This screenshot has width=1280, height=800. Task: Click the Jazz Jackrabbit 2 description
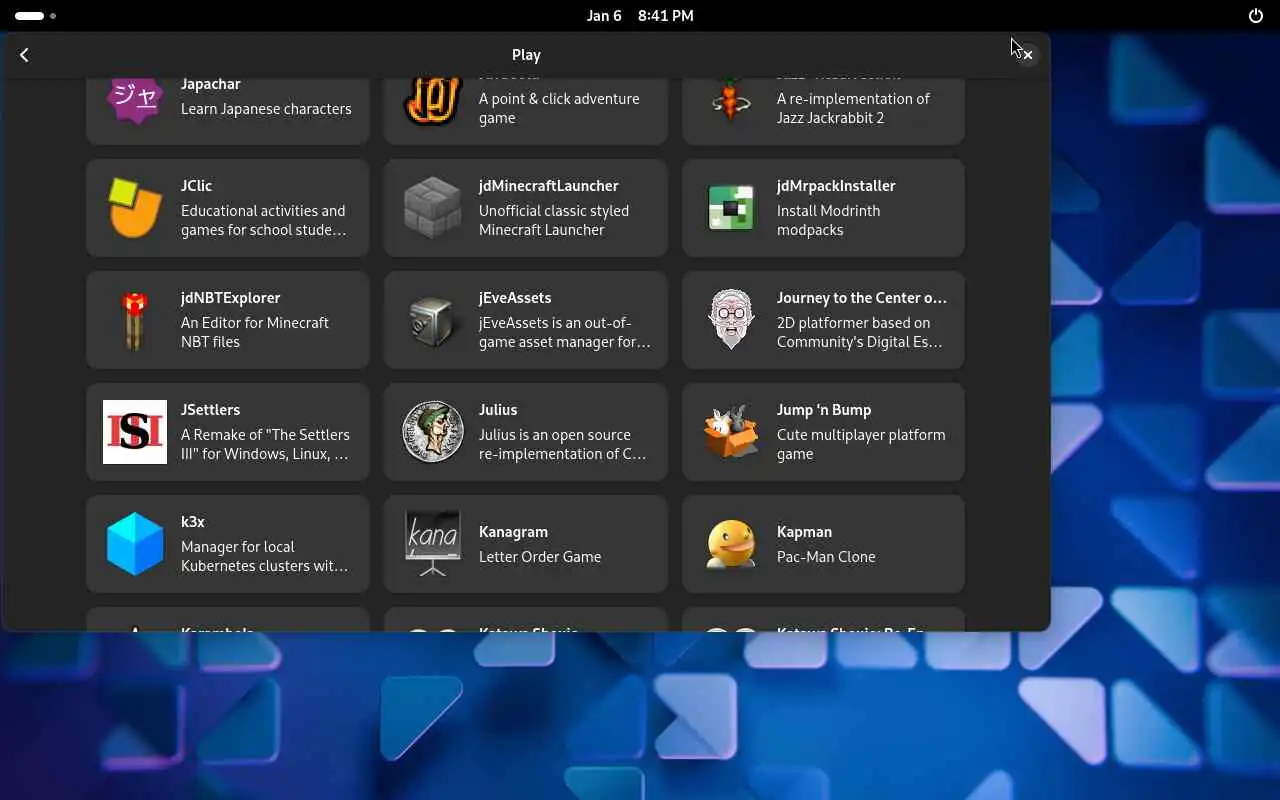(853, 108)
